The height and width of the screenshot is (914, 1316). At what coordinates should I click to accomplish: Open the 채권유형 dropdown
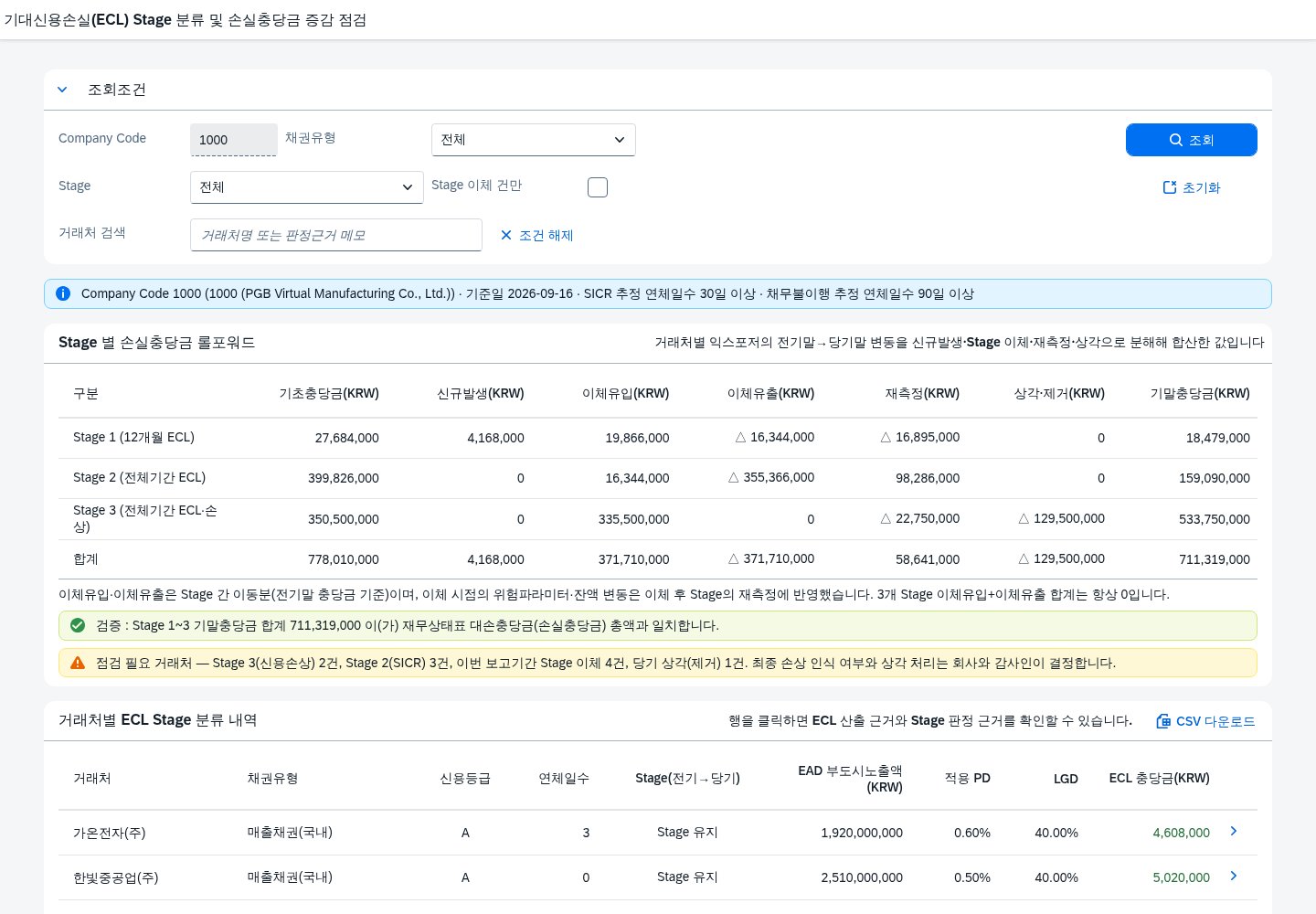534,140
